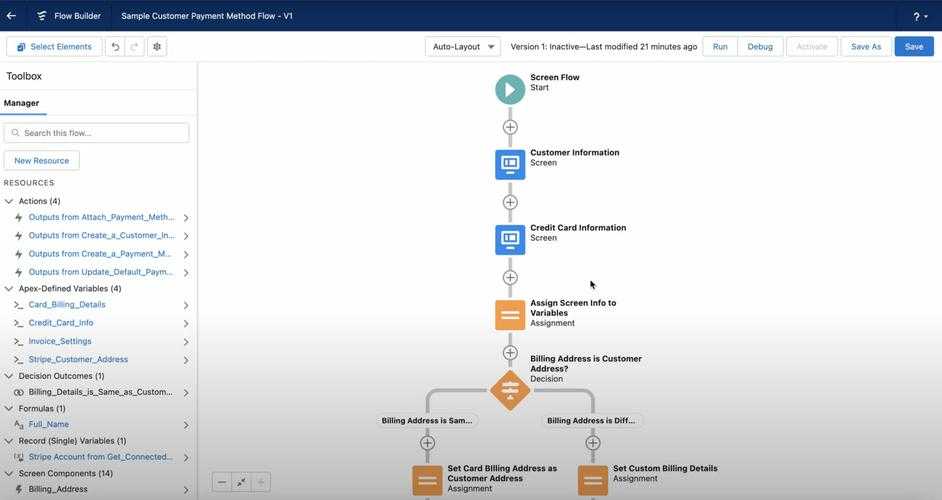Add element on Billing Address is Different path
Viewport: 942px width, 500px height.
[x=593, y=443]
